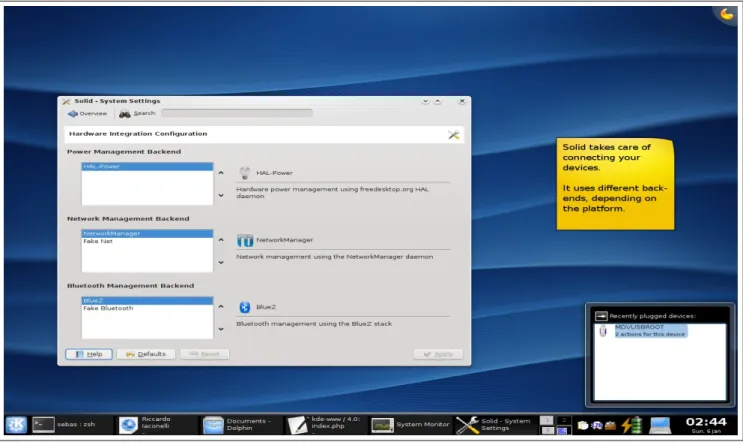Click the Overview back arrow icon
This screenshot has height=445, width=743.
click(72, 114)
